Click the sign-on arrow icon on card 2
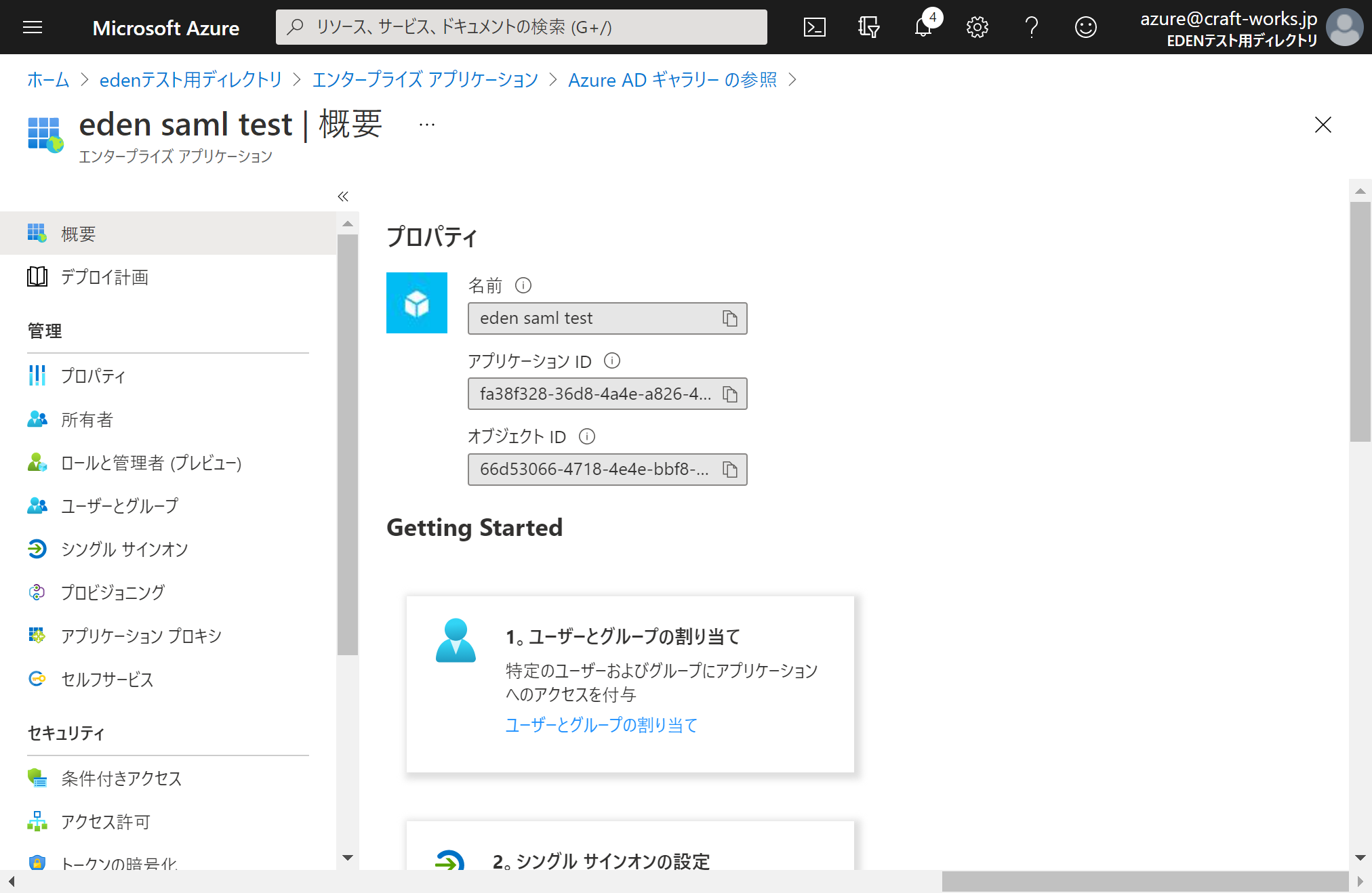1372x893 pixels. (x=449, y=860)
